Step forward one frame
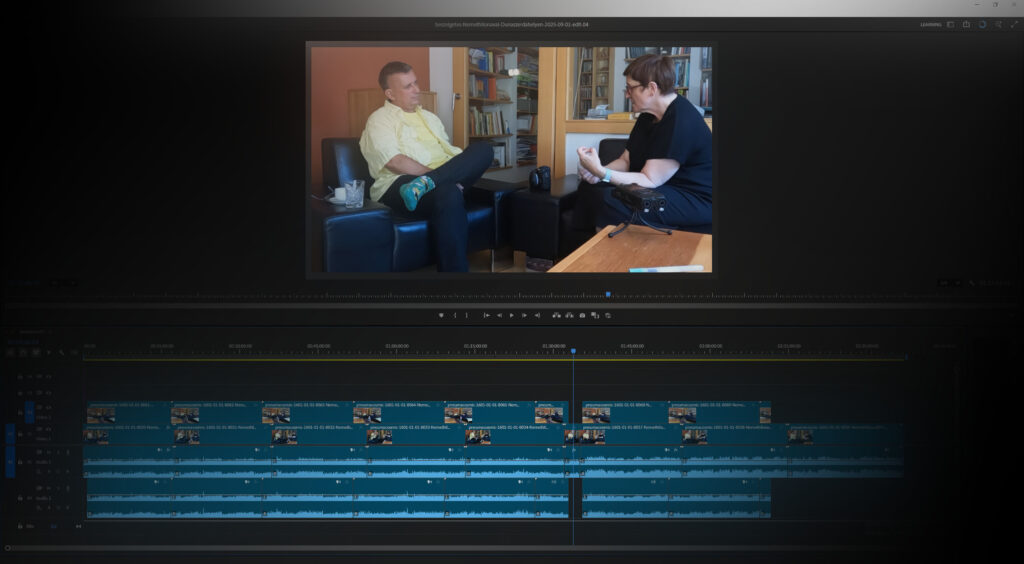 coord(524,315)
